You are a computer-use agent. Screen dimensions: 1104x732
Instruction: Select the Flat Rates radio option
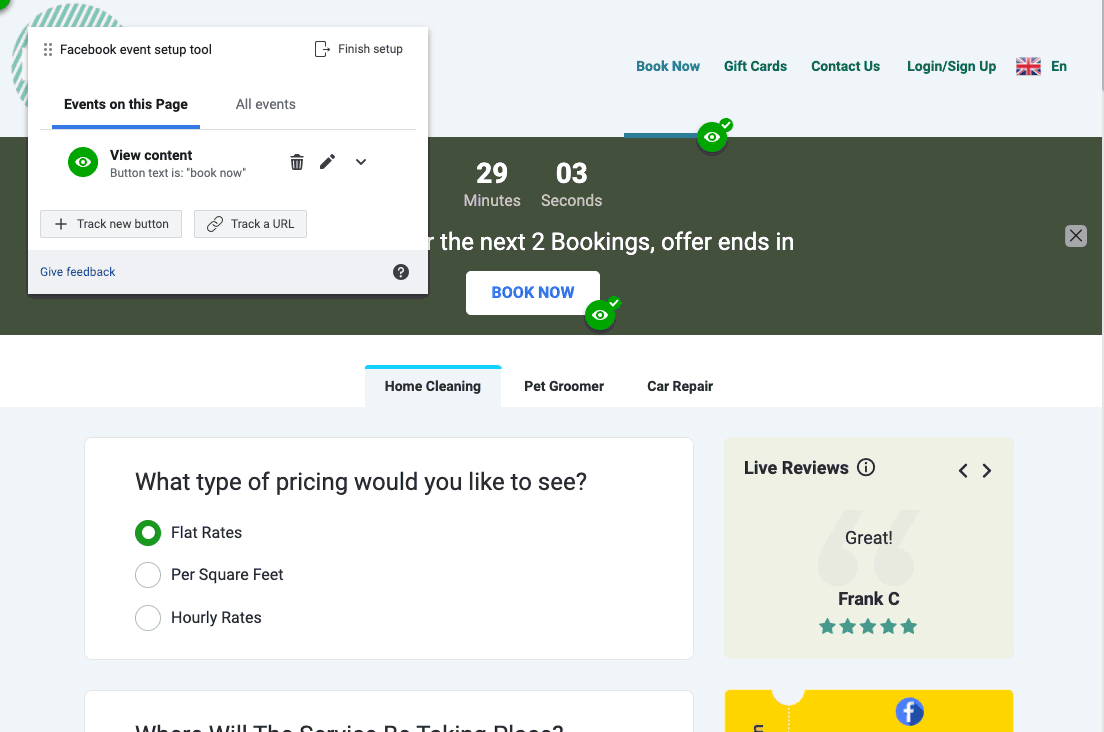click(x=148, y=533)
